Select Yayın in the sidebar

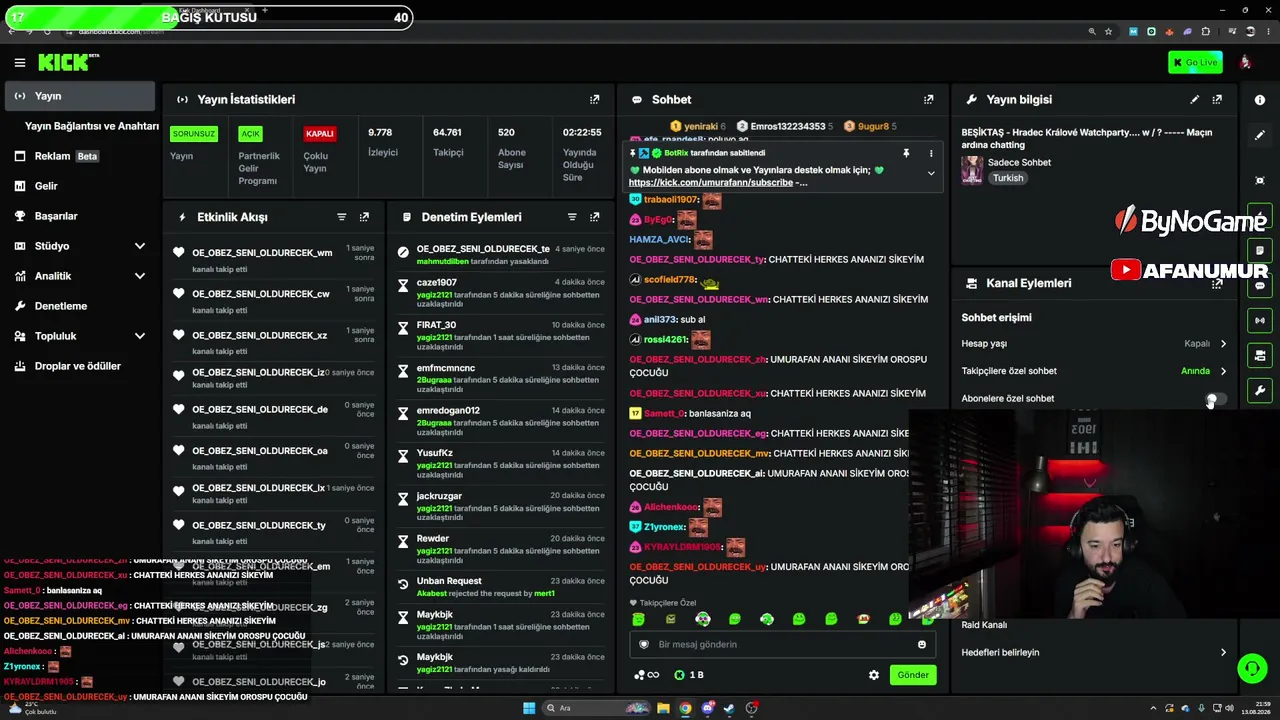click(80, 96)
